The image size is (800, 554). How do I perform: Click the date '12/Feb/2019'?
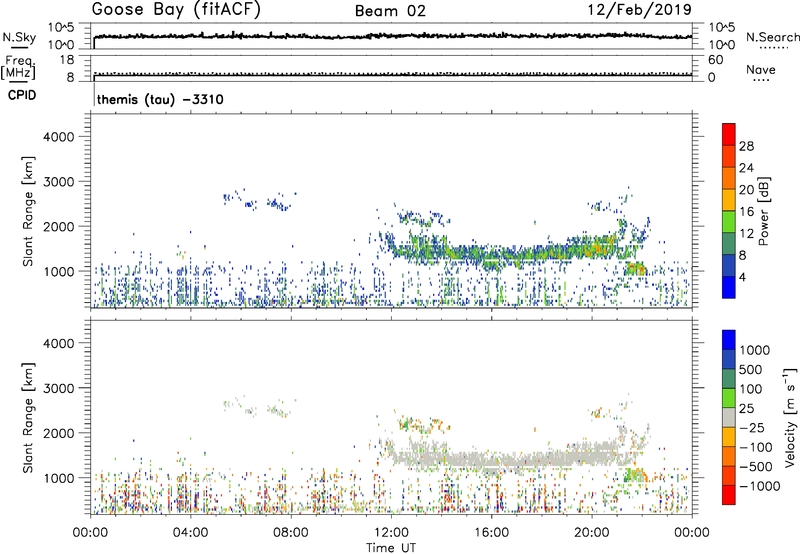pos(640,10)
